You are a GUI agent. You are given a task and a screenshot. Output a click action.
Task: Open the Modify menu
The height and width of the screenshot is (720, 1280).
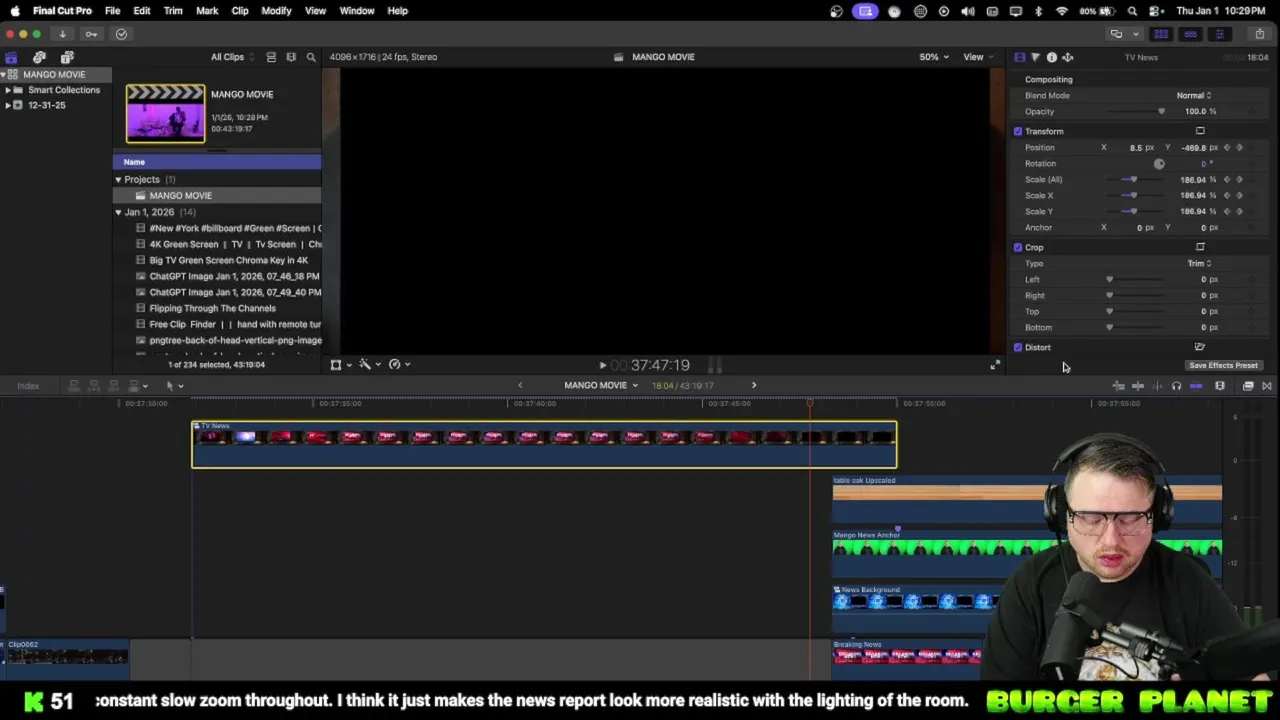click(276, 11)
